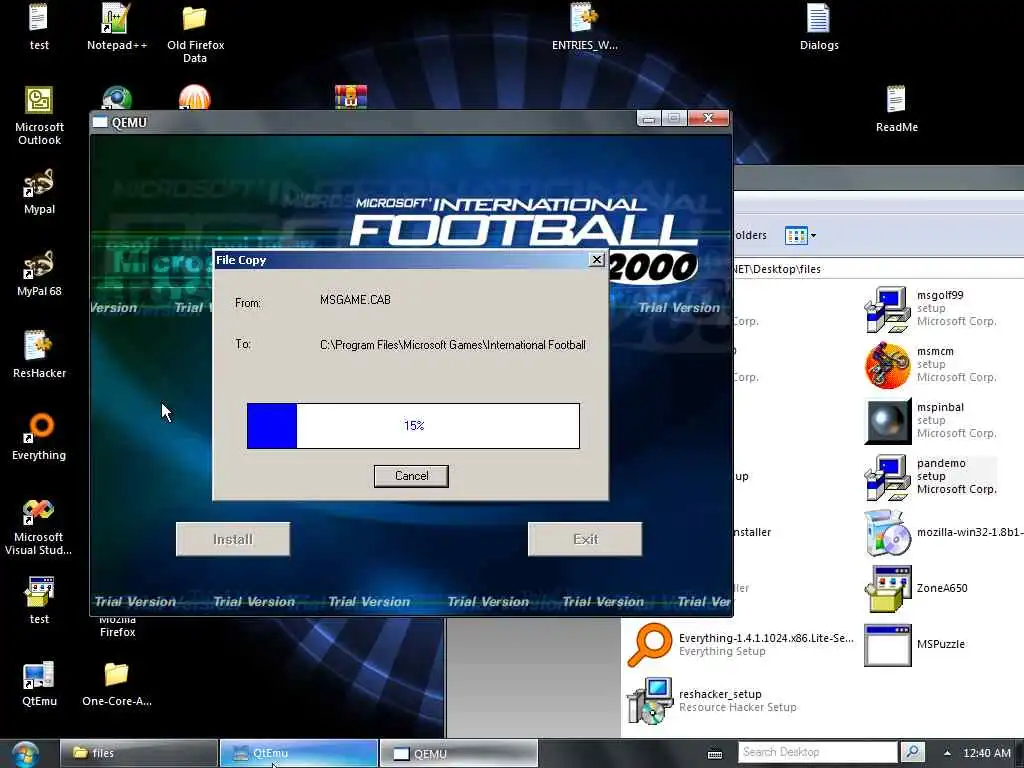Switch to the QtEmu taskbar button

point(298,753)
